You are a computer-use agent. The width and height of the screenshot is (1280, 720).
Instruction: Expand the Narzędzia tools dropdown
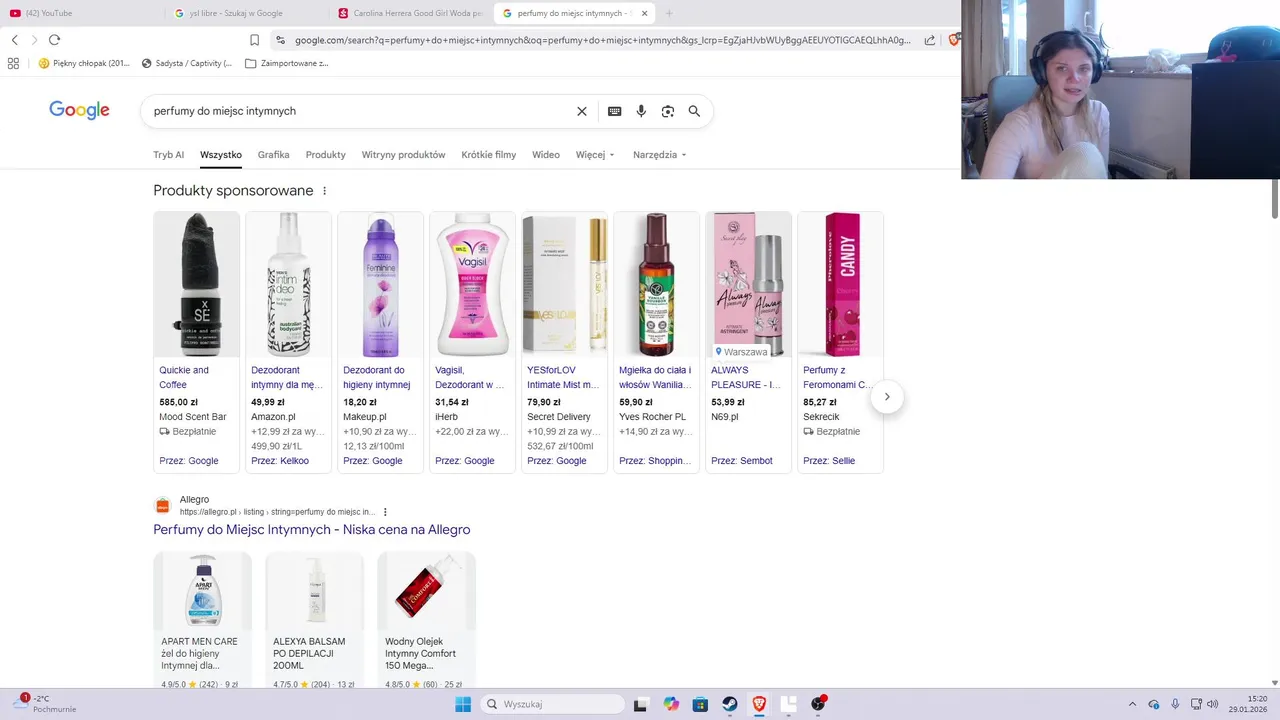659,155
